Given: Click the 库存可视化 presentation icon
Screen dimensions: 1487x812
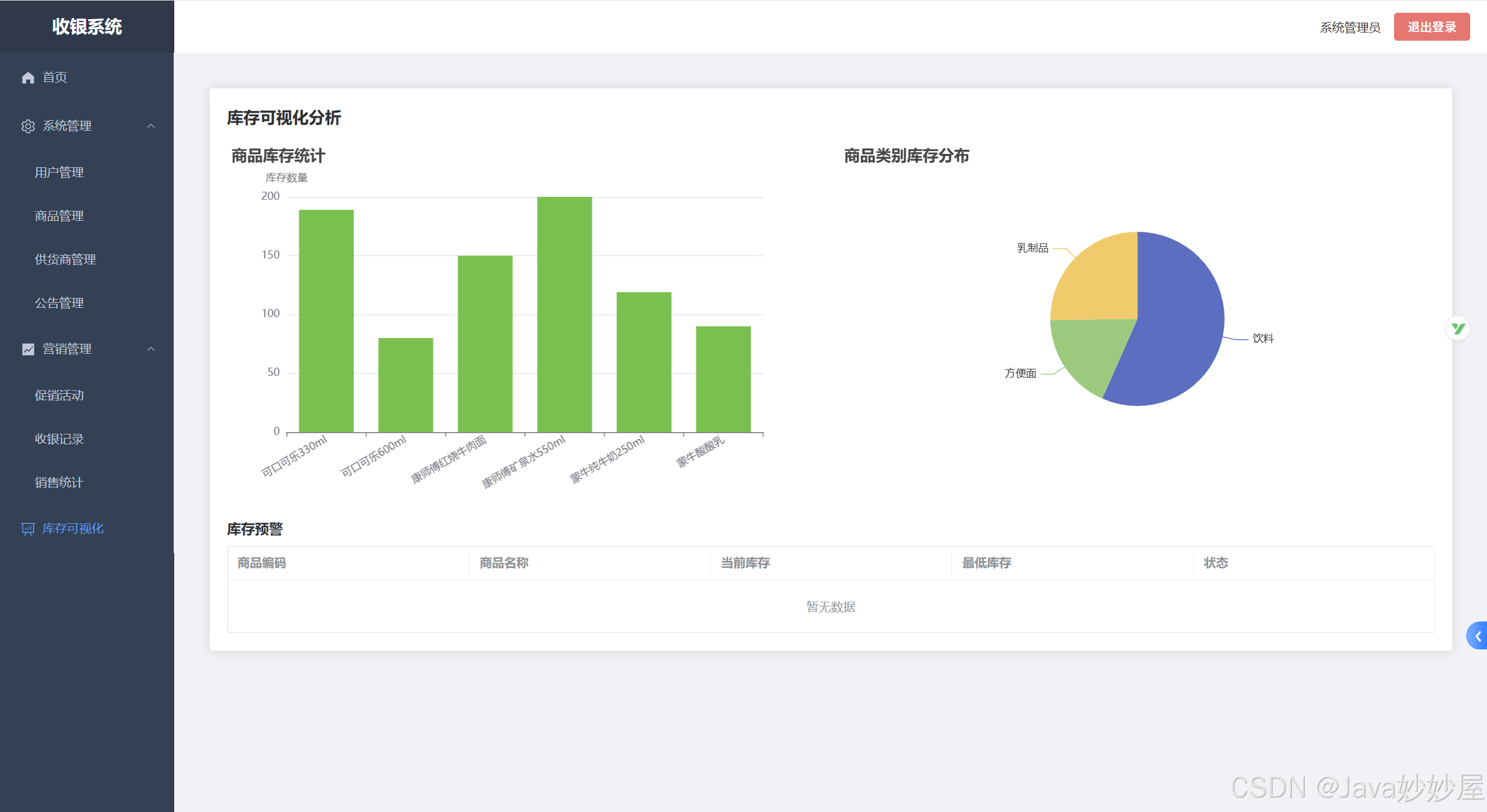Looking at the screenshot, I should click(x=28, y=529).
